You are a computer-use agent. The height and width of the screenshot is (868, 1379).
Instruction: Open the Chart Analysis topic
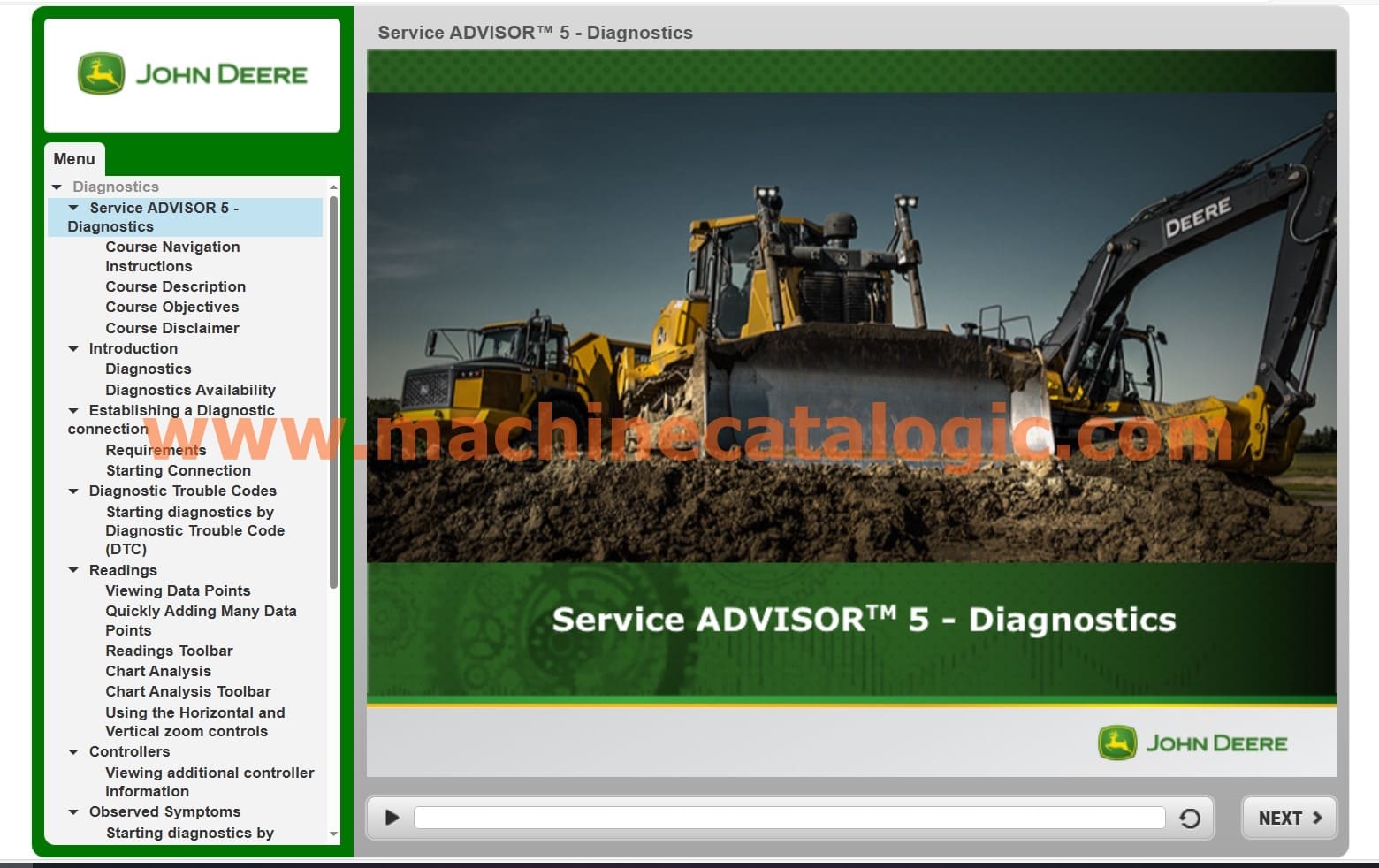click(158, 671)
